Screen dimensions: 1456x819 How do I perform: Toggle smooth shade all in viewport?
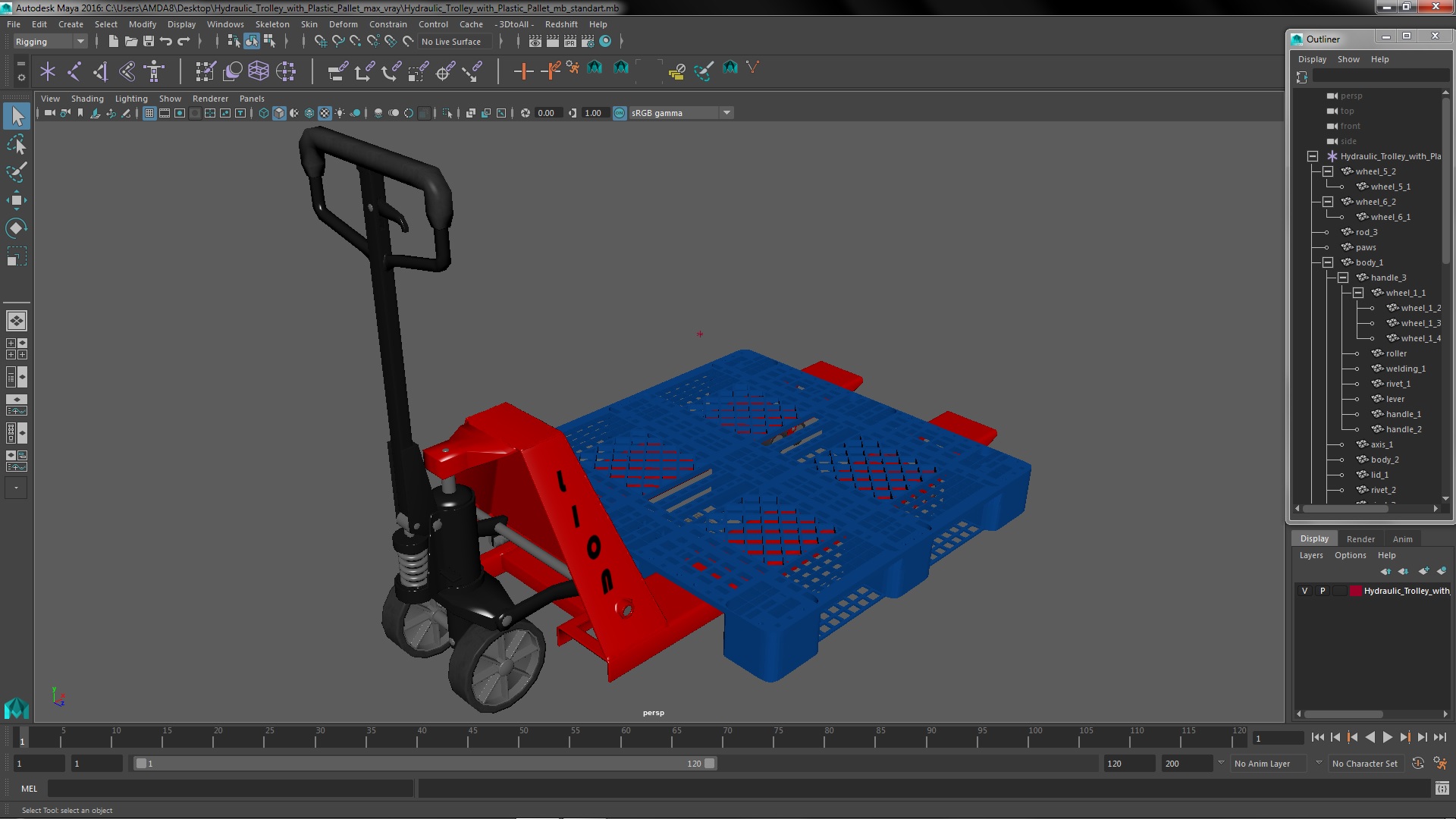[x=279, y=113]
